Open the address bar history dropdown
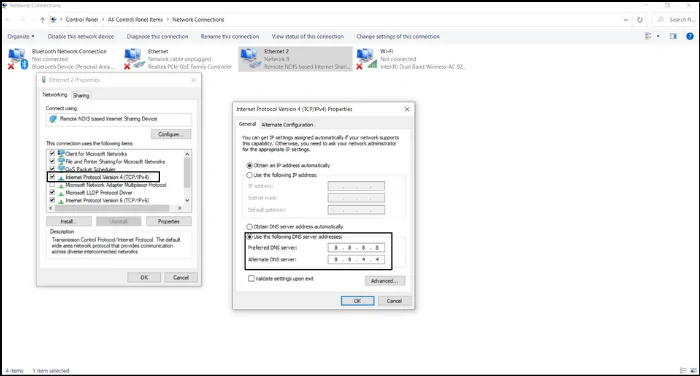This screenshot has width=700, height=376. pos(625,20)
